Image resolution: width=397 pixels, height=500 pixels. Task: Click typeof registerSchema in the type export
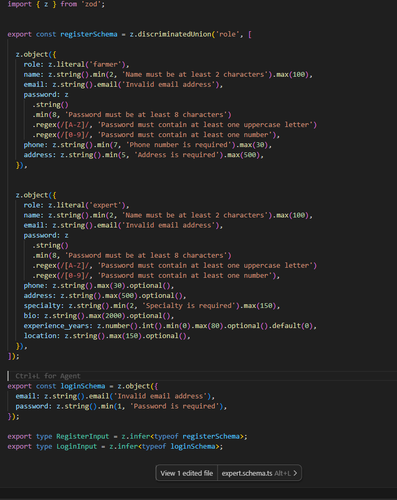[x=199, y=436]
